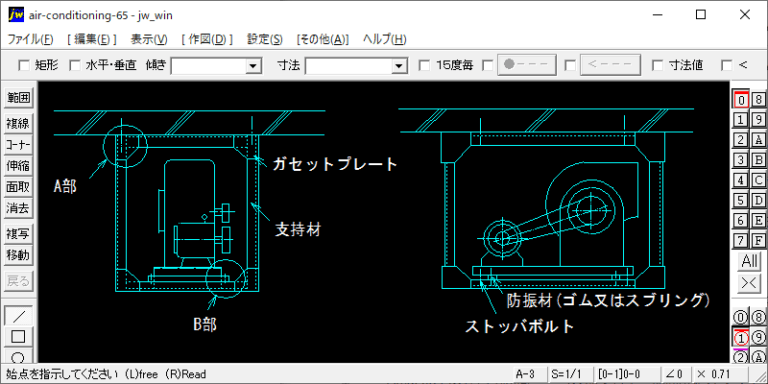The image size is (768, 384).
Task: Select layer group 0 circle button
Action: click(x=741, y=317)
